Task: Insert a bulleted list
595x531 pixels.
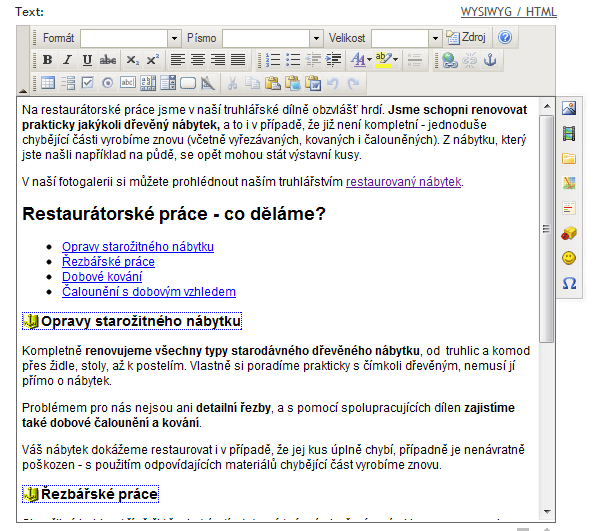Action: (x=293, y=60)
